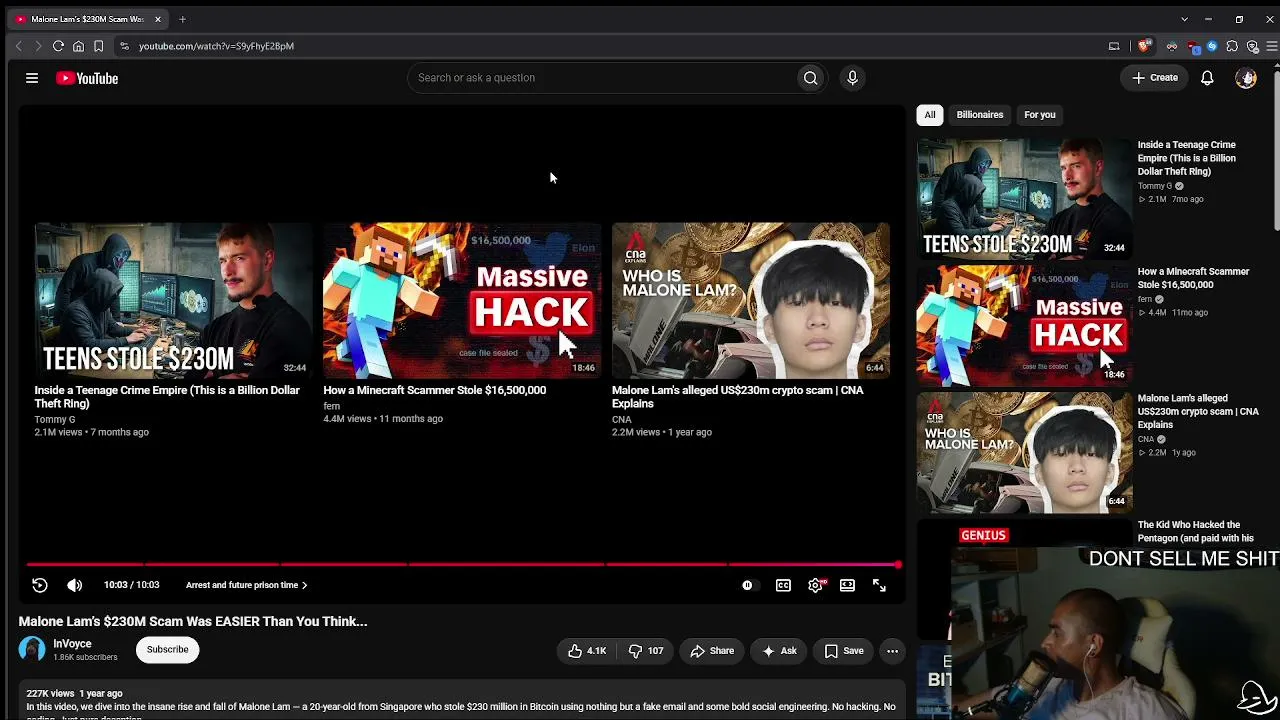This screenshot has width=1280, height=720.
Task: Open the more actions ellipsis menu
Action: [x=892, y=651]
